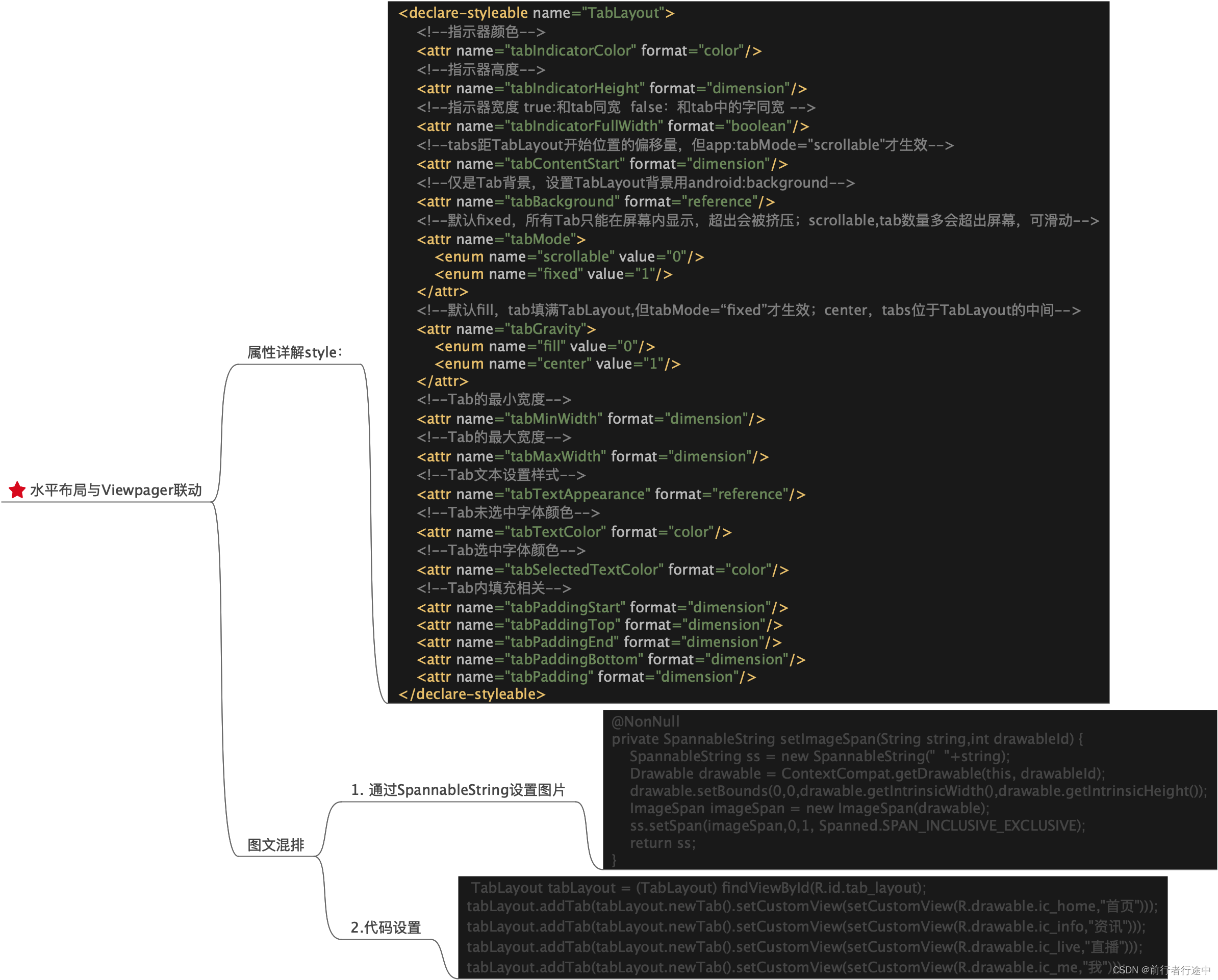Click the 默认fixed scrollable comment line
The width and height of the screenshot is (1218, 980).
[x=758, y=220]
